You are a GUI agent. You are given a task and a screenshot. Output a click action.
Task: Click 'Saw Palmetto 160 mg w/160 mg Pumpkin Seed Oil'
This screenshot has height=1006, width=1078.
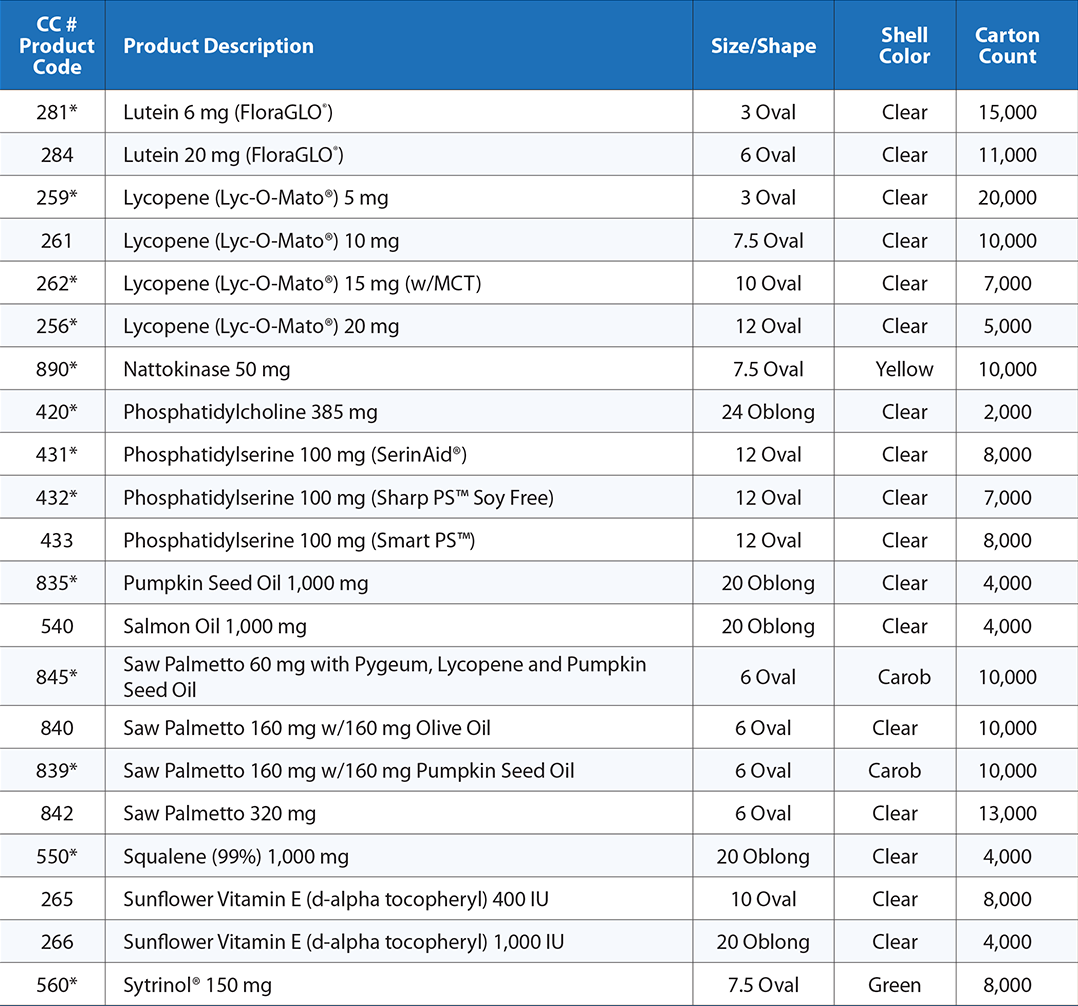[x=349, y=770]
